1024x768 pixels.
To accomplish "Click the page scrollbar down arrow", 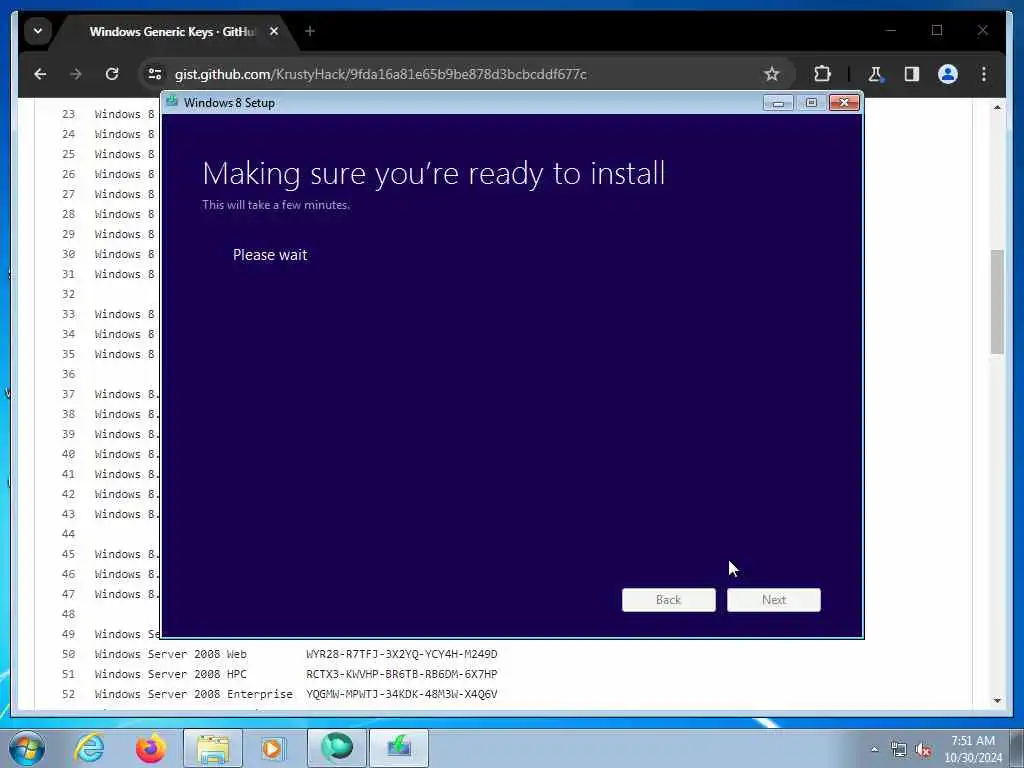I will tap(997, 701).
